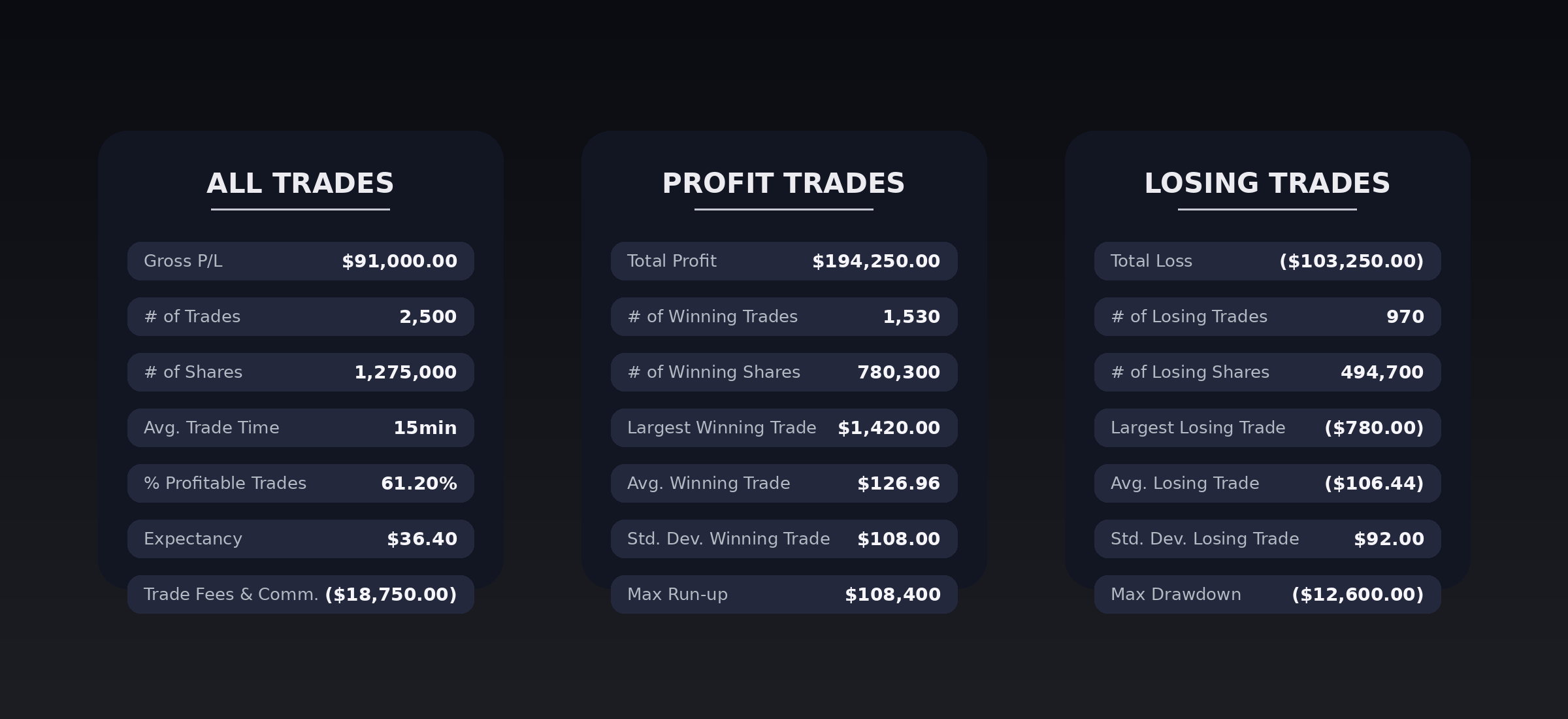1568x719 pixels.
Task: Select the Max Drawdown row
Action: pos(1267,595)
